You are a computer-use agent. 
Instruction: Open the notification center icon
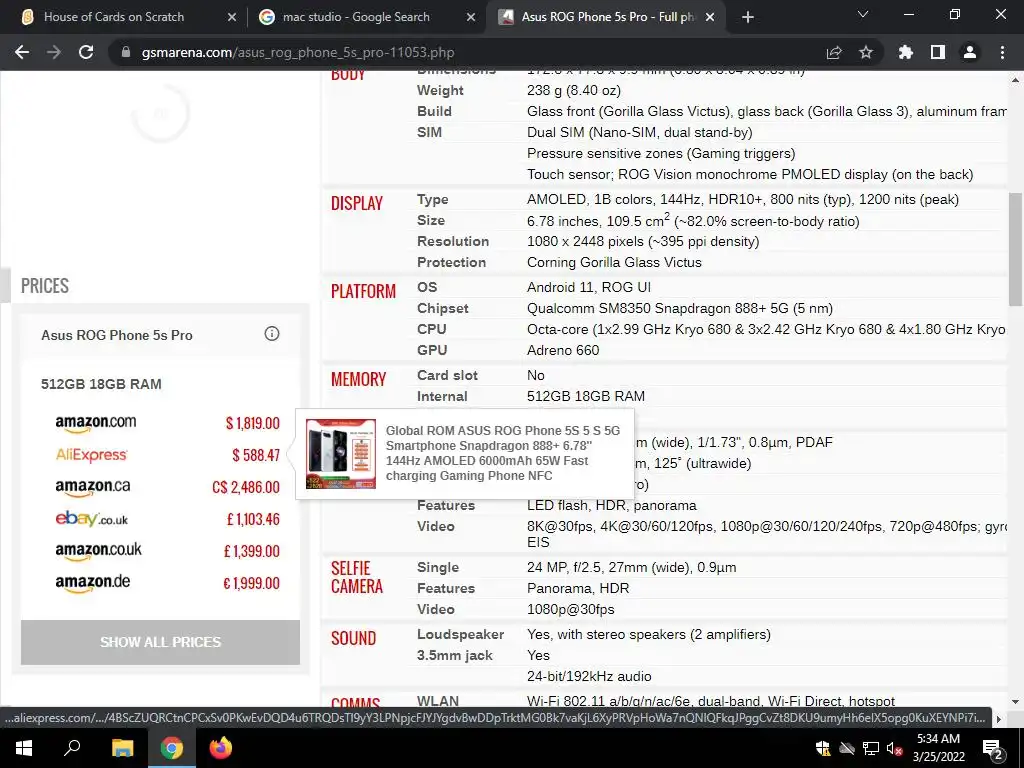tap(993, 748)
